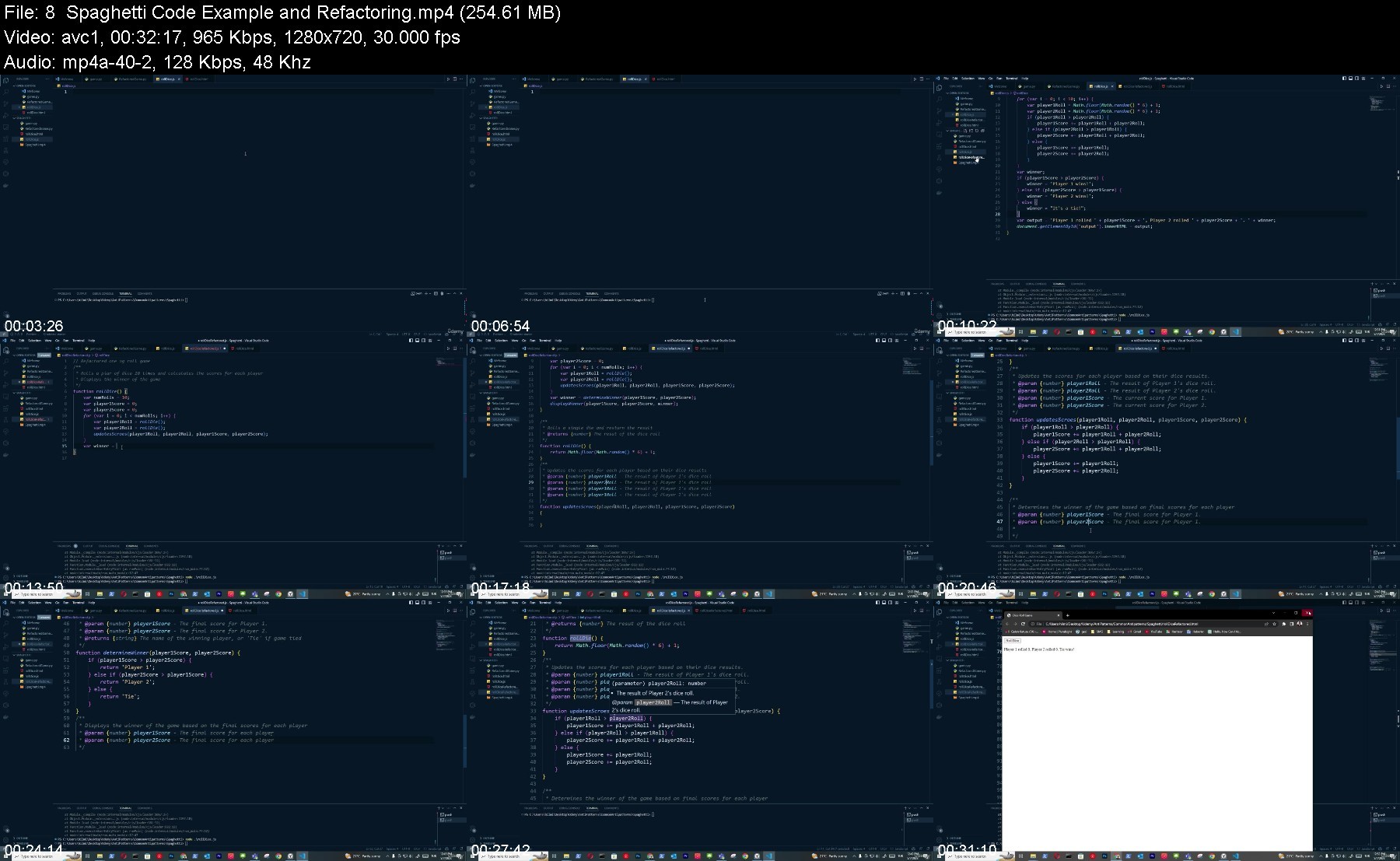Open the video frame at 00:27:42
This screenshot has height=861, width=1400.
coord(699,730)
